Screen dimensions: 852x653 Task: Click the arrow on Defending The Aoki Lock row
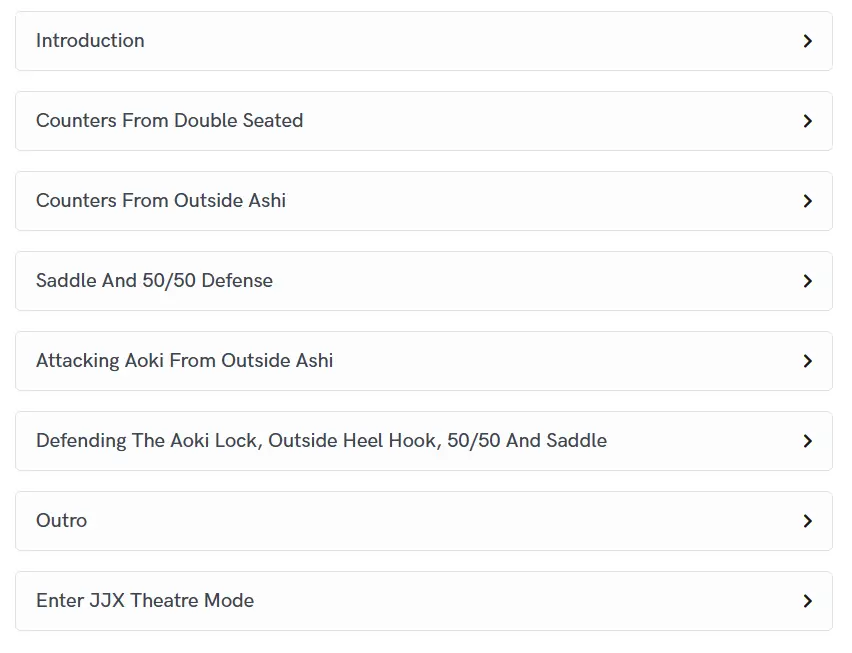[x=807, y=441]
